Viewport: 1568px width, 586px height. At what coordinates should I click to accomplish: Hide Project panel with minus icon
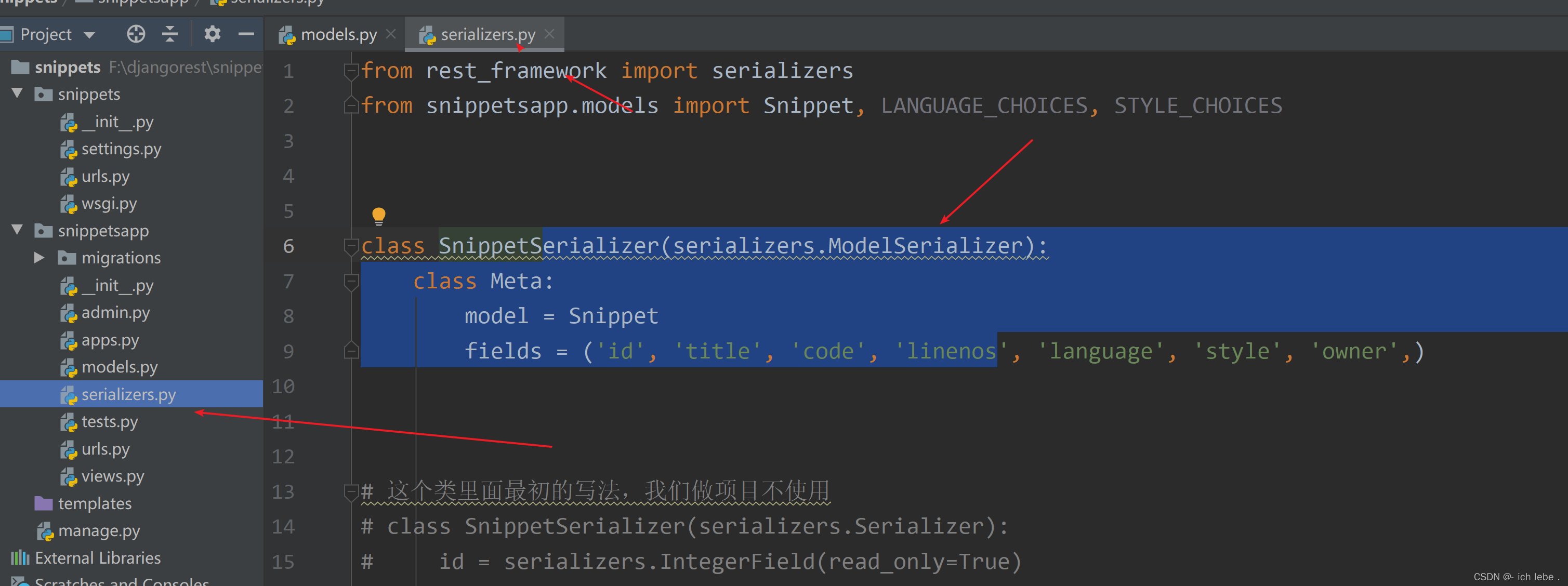point(246,34)
